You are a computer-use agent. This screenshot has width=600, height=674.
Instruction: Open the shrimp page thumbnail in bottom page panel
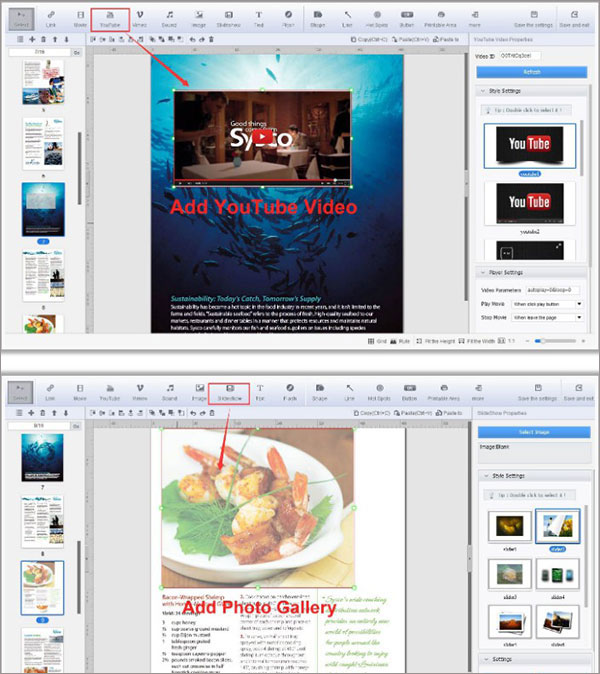point(42,588)
